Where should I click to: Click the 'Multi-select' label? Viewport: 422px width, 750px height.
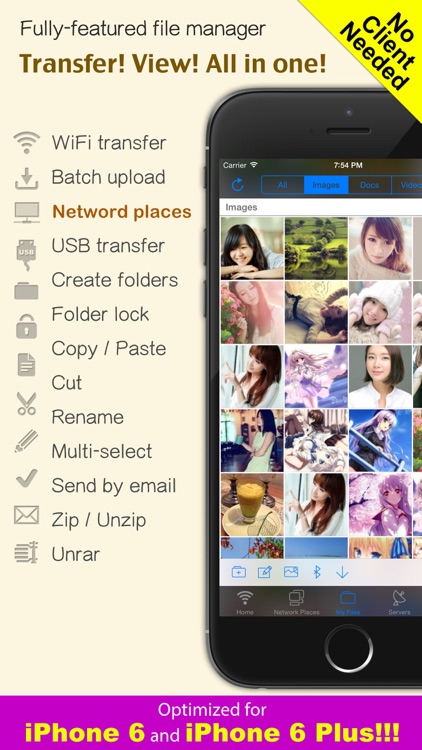tap(101, 452)
